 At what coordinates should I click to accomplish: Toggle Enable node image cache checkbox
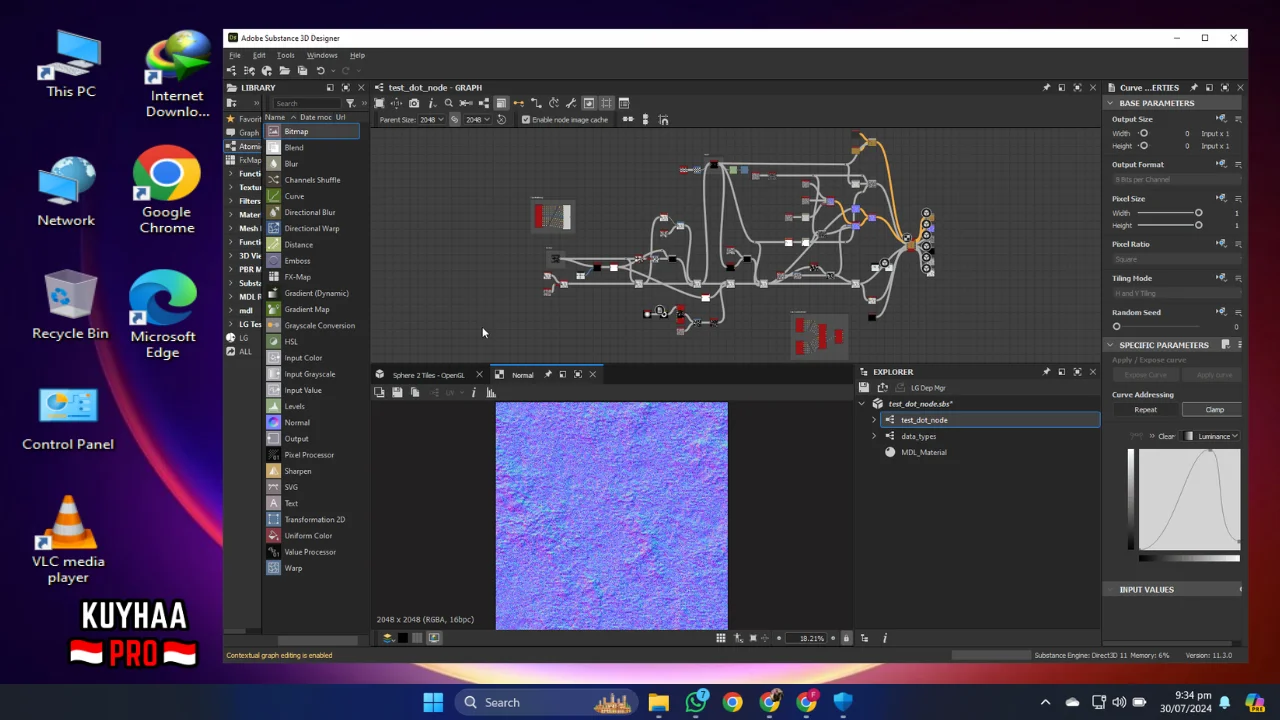(x=526, y=120)
